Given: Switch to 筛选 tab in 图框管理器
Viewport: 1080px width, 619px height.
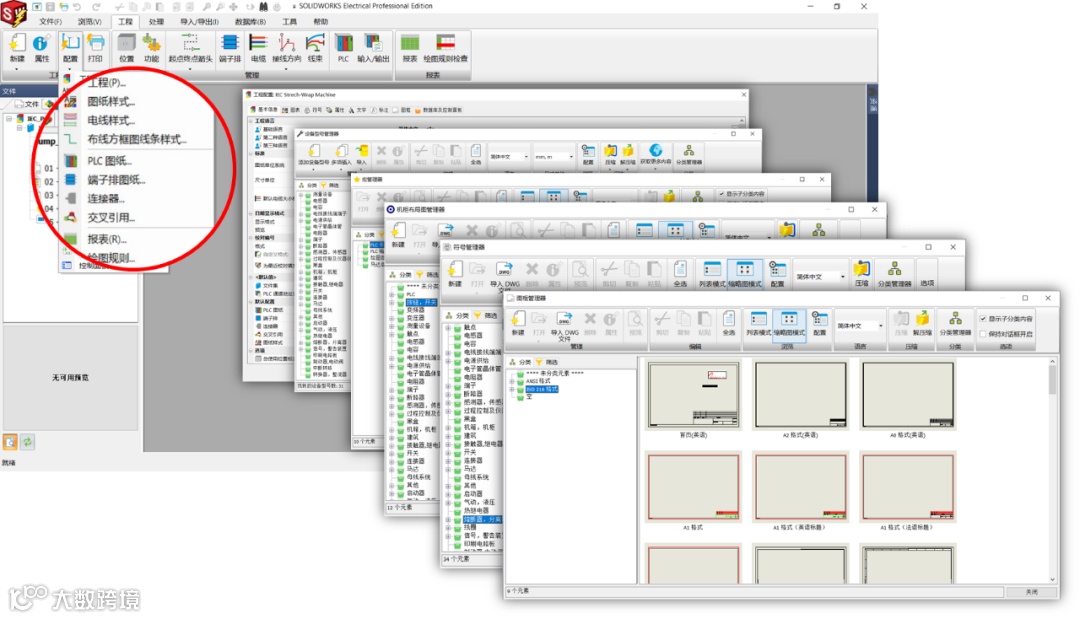Looking at the screenshot, I should coord(547,361).
